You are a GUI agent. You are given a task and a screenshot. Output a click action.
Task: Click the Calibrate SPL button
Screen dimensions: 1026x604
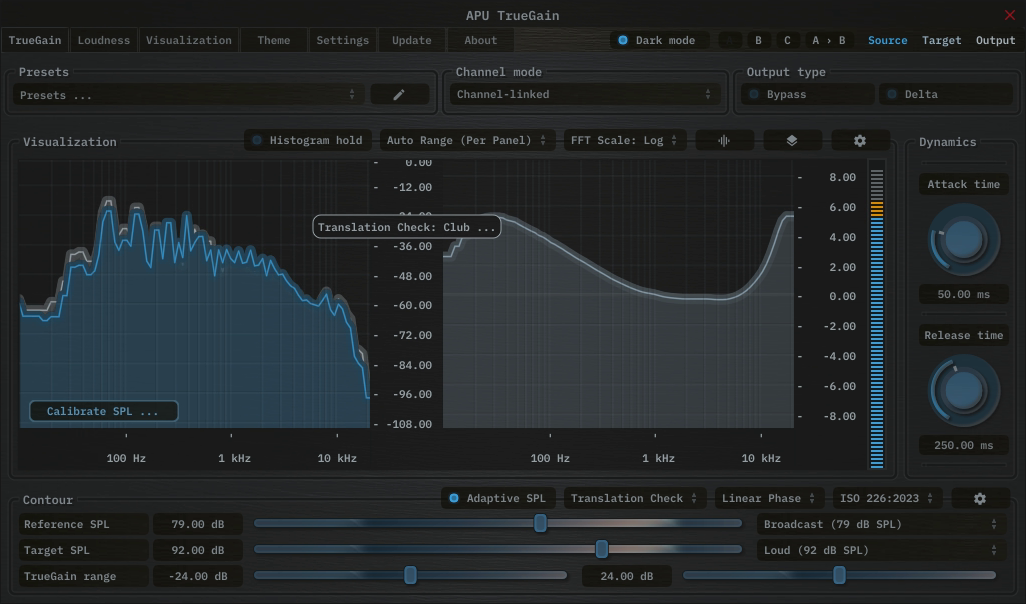click(x=103, y=411)
